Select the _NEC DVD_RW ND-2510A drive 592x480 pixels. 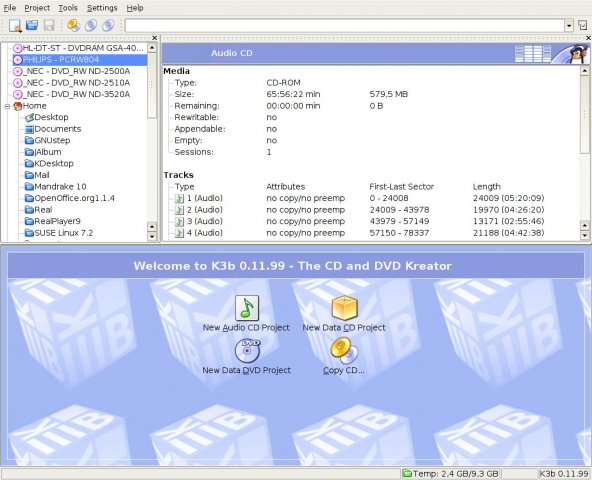[x=72, y=83]
